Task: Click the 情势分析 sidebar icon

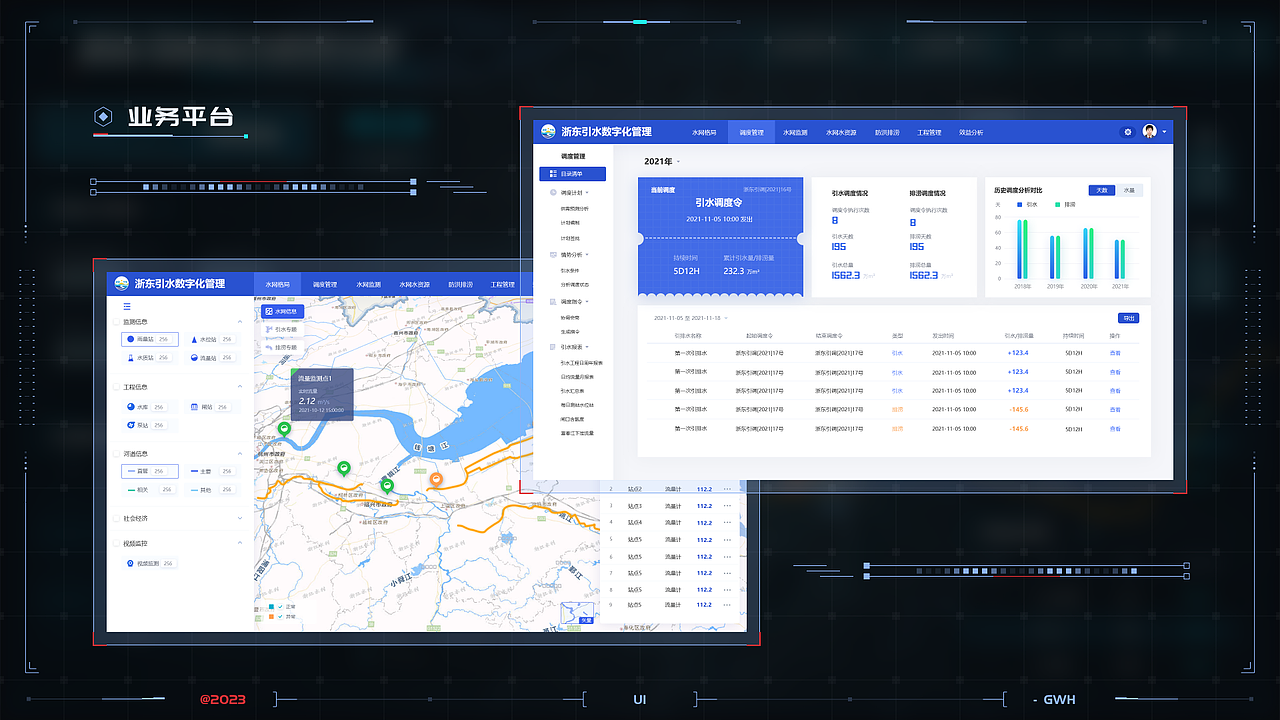Action: coord(553,255)
